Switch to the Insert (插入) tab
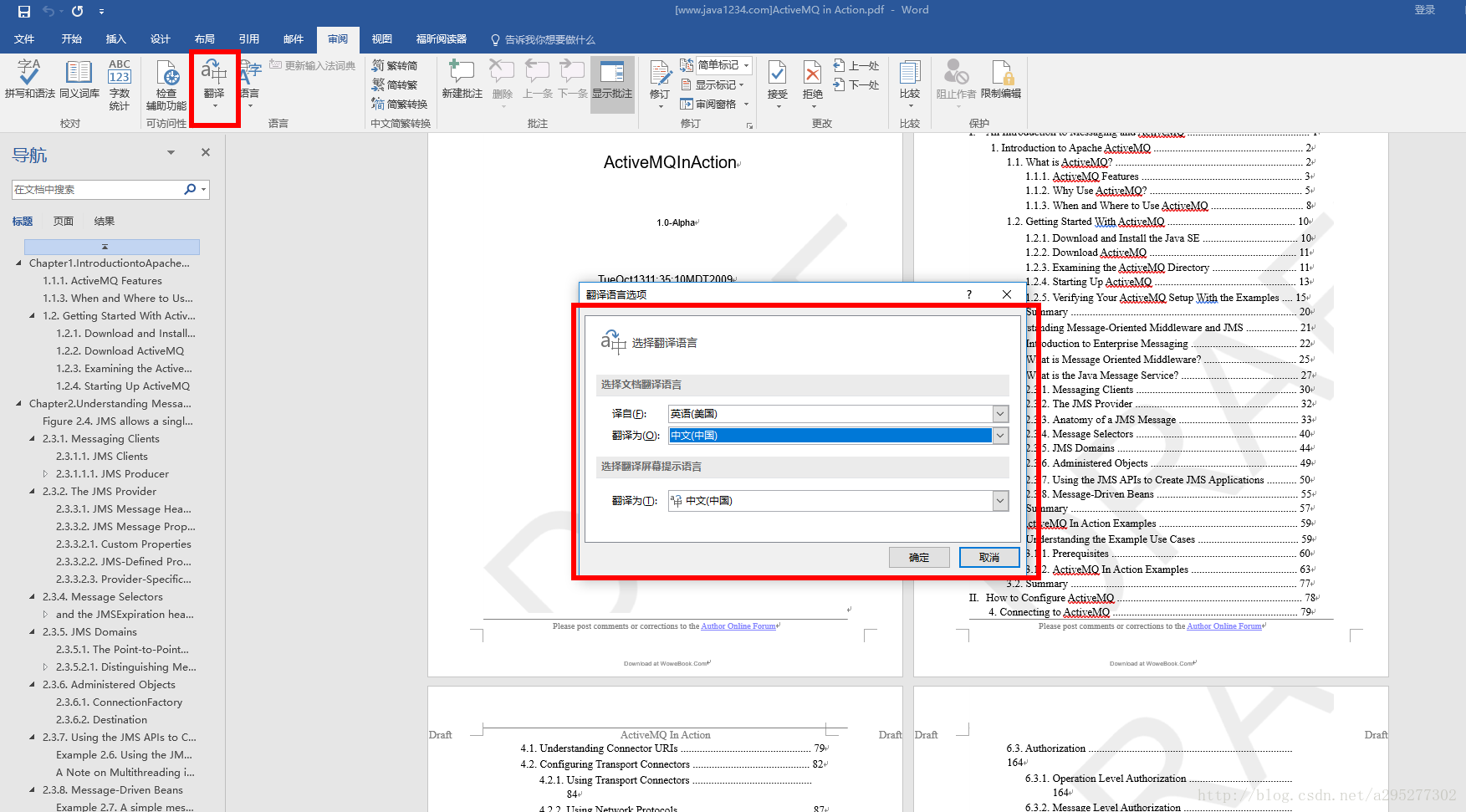This screenshot has height=812, width=1466. pos(115,39)
